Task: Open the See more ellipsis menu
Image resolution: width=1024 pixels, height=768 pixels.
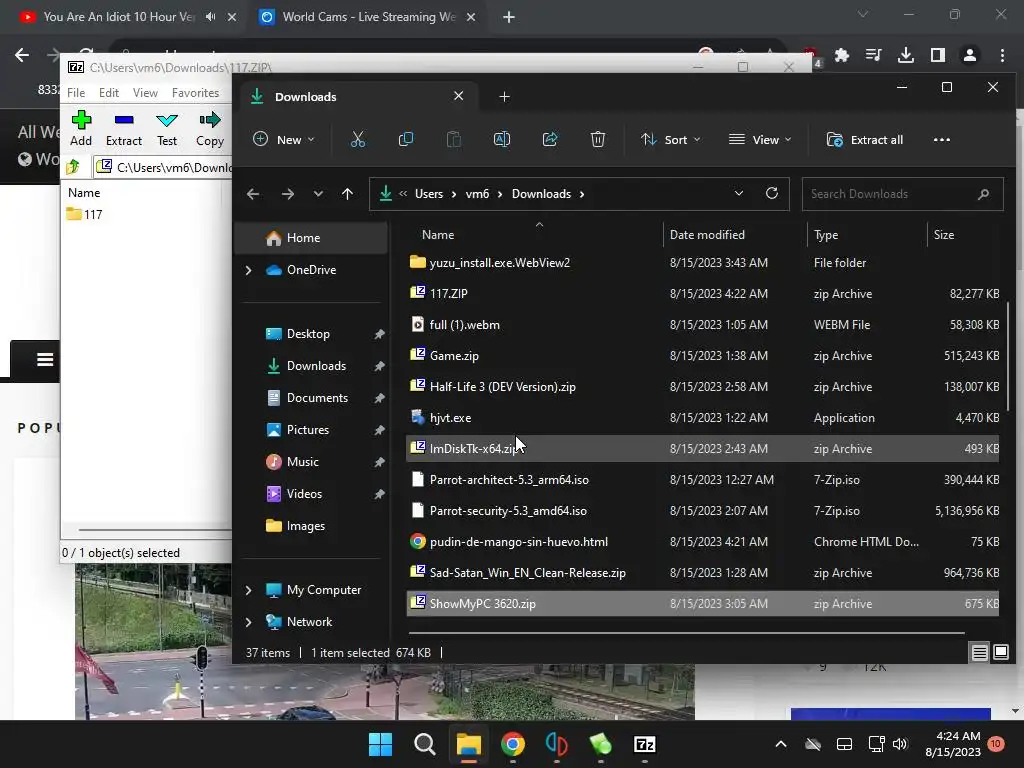Action: coord(942,140)
